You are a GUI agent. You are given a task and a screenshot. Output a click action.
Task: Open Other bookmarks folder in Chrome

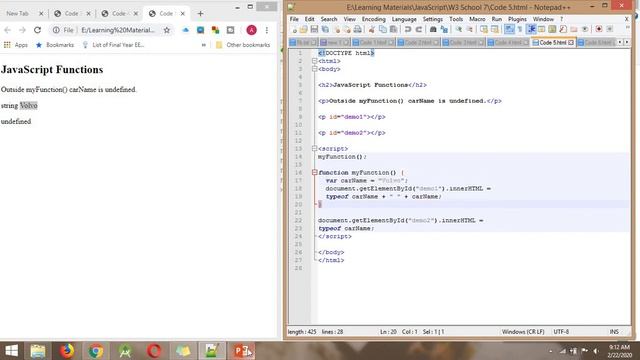243,45
